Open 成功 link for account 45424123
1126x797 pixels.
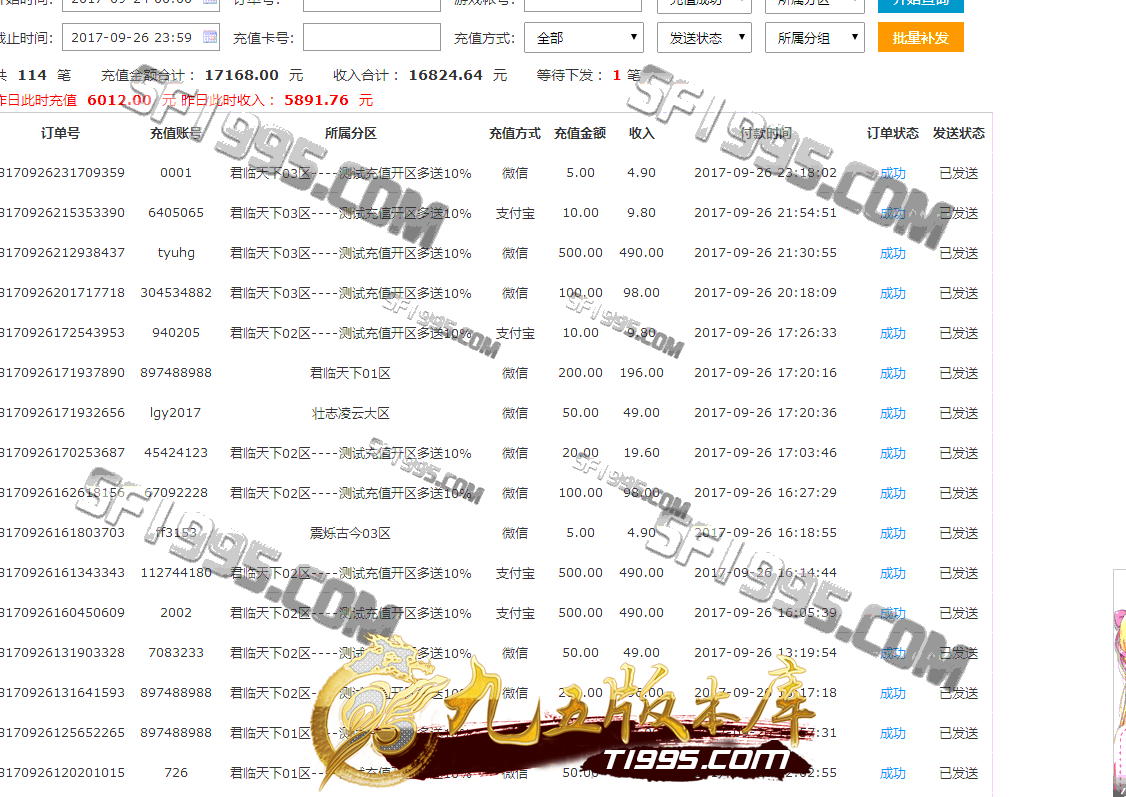point(893,453)
